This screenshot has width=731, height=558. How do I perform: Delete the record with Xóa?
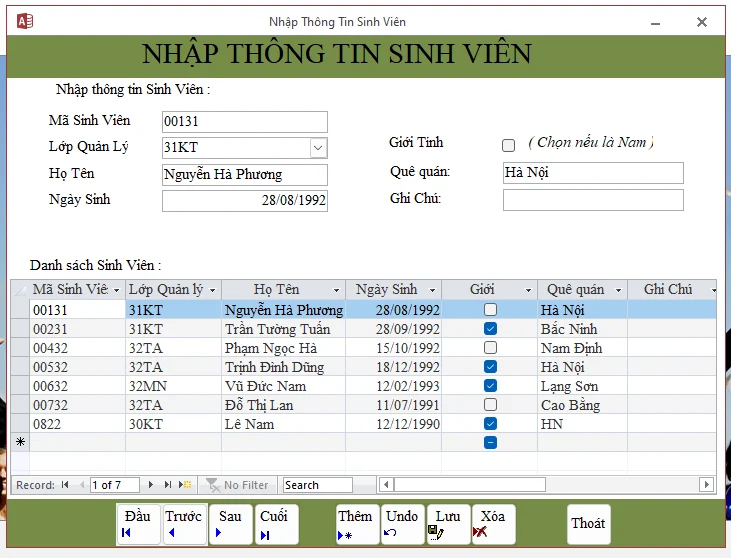(x=493, y=524)
